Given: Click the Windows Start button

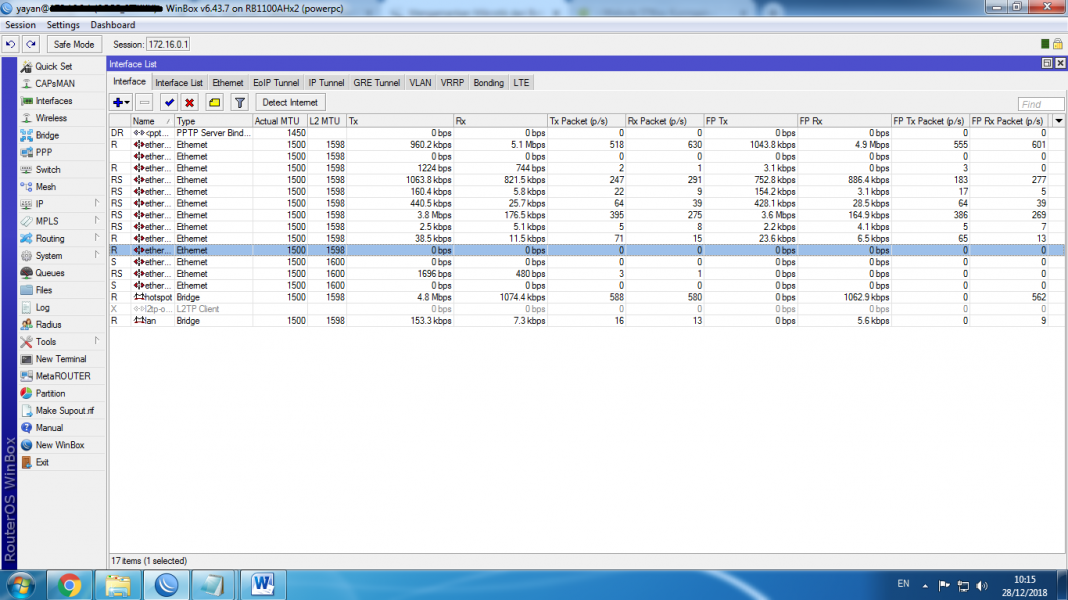Looking at the screenshot, I should 20,585.
